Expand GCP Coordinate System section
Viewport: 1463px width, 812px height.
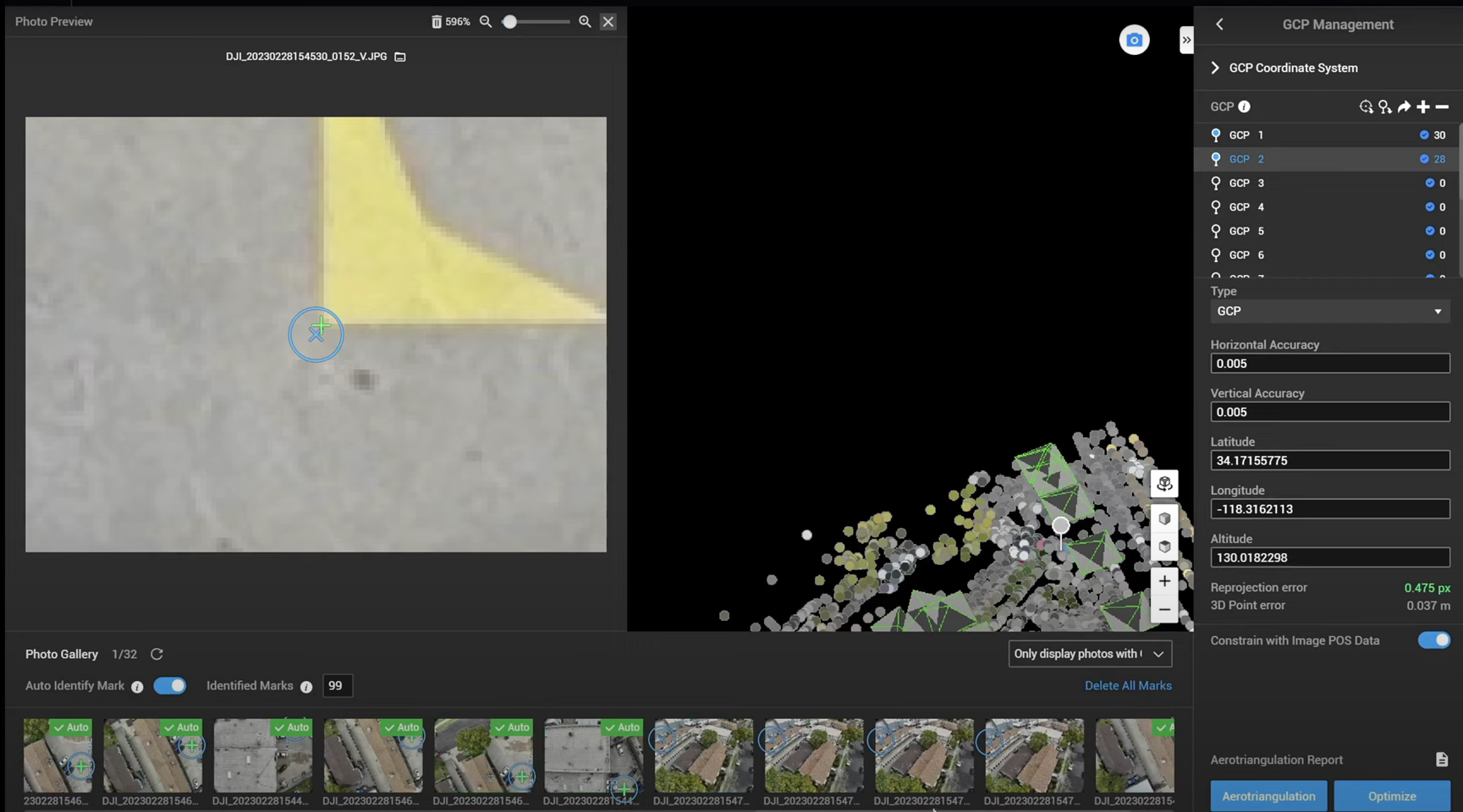(1215, 68)
